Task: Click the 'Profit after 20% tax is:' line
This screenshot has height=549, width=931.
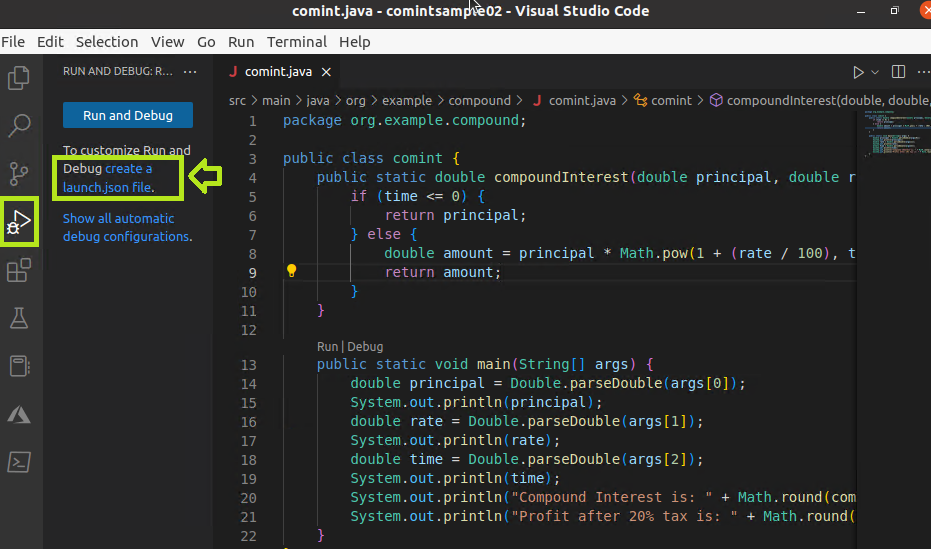Action: pos(603,516)
